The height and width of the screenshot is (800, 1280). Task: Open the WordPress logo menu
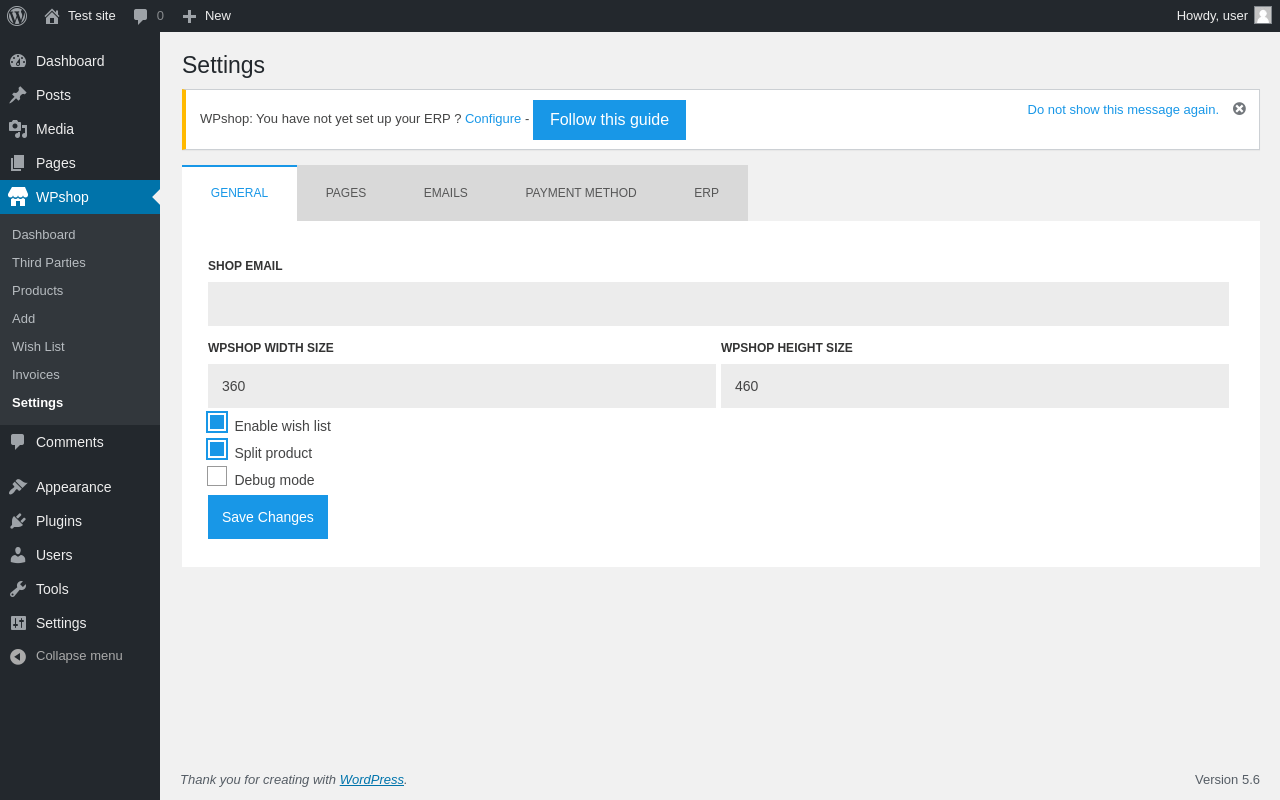(17, 16)
